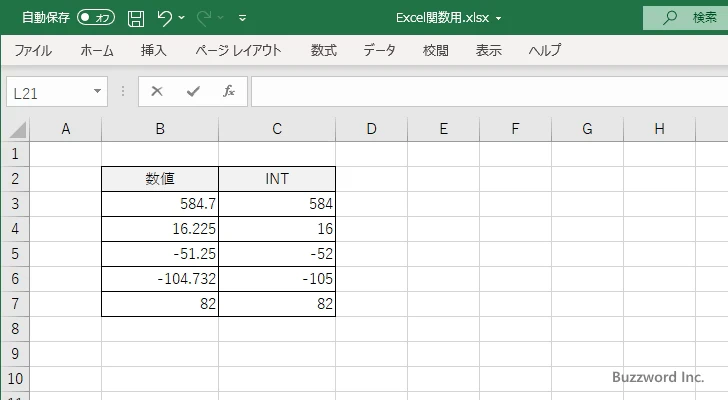The height and width of the screenshot is (400, 728).
Task: Select cell containing 584 in INT column
Action: 277,204
